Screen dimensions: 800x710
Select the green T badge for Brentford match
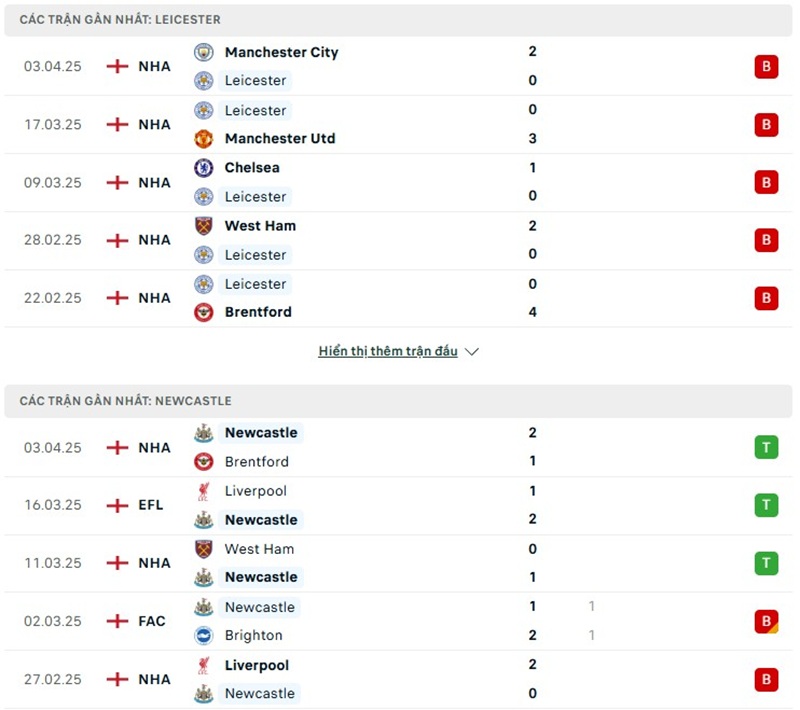click(766, 447)
